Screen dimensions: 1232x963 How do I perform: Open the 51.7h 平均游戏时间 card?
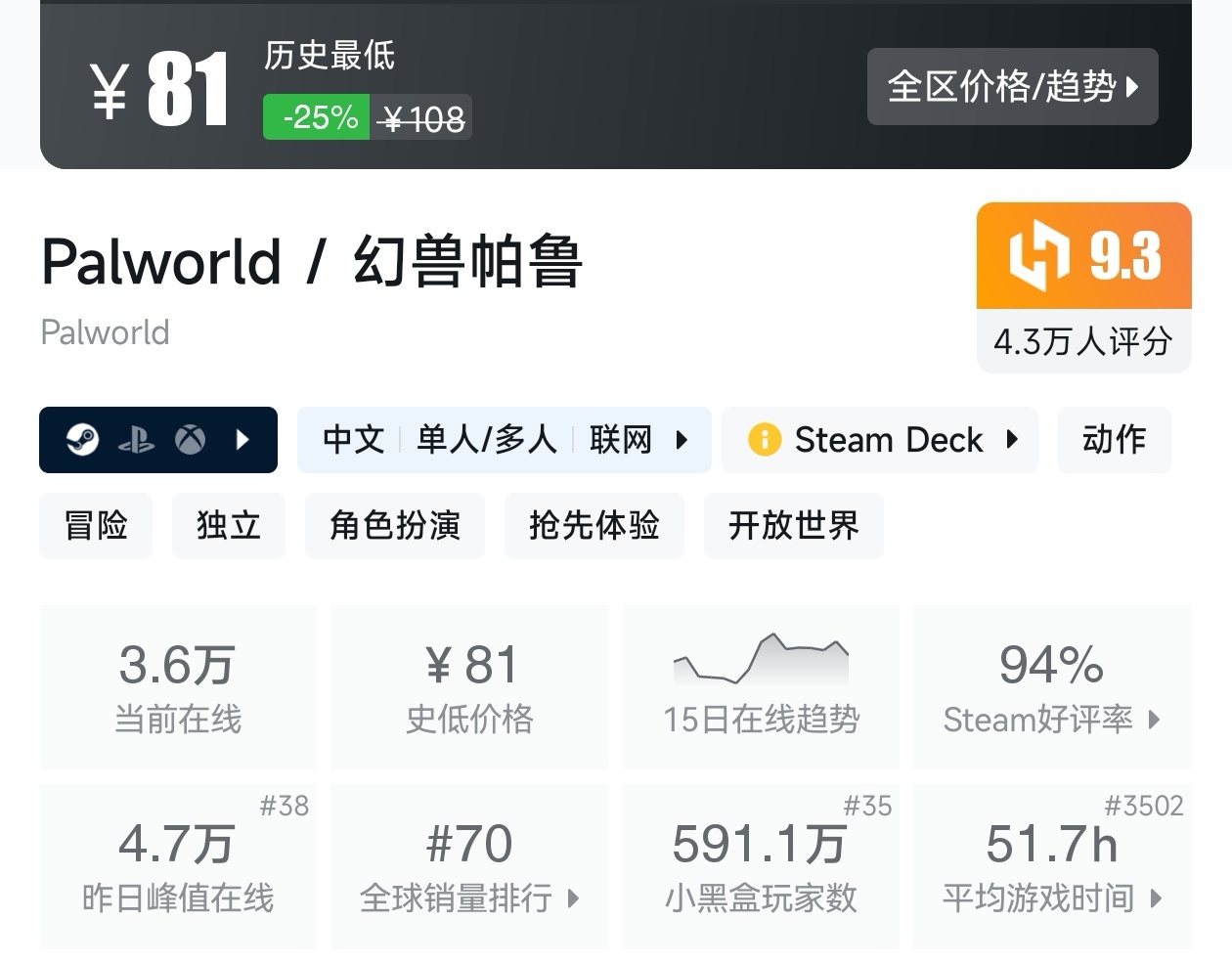coord(1052,866)
